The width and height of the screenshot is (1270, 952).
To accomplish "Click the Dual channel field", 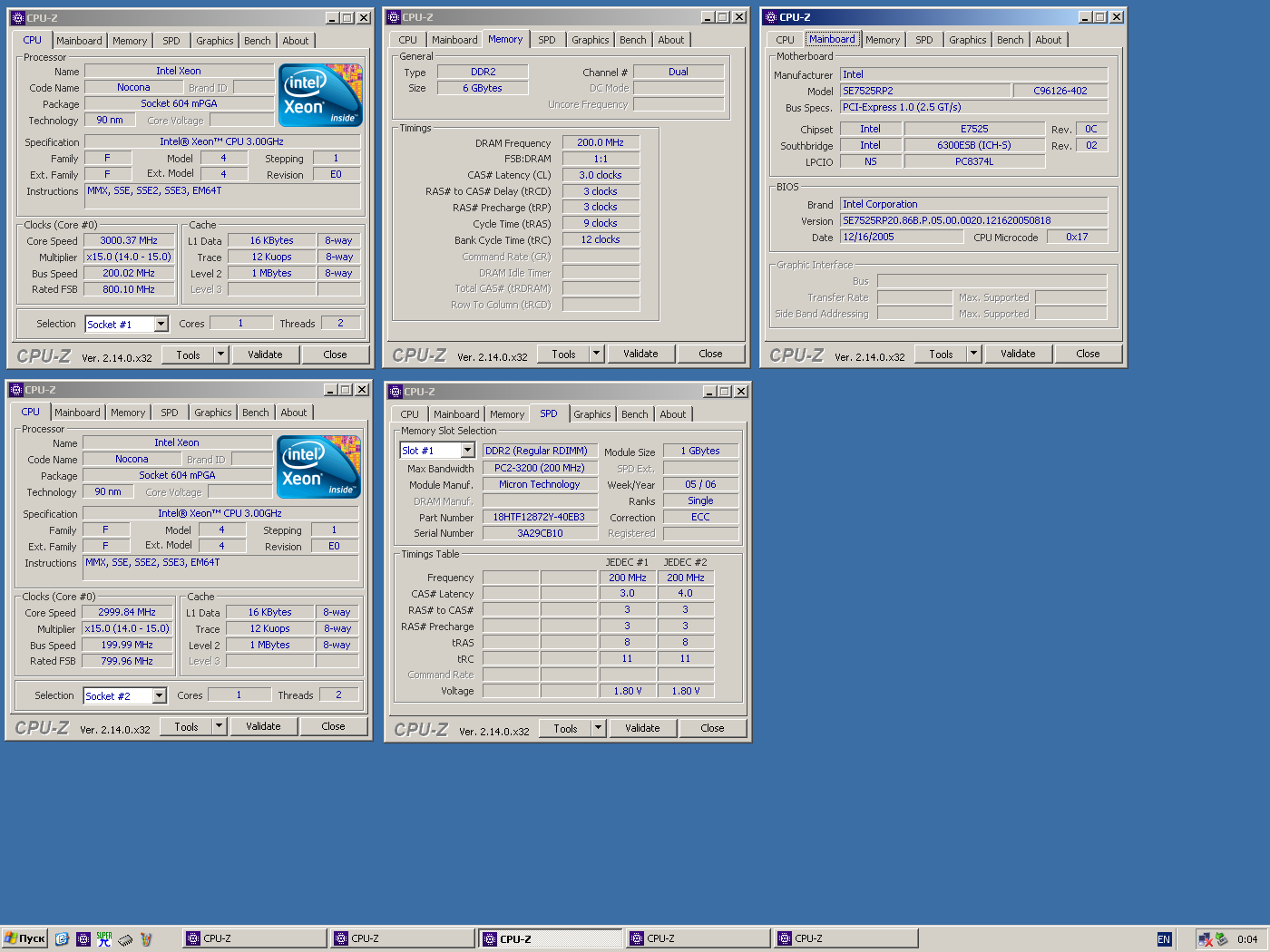I will pyautogui.click(x=679, y=72).
